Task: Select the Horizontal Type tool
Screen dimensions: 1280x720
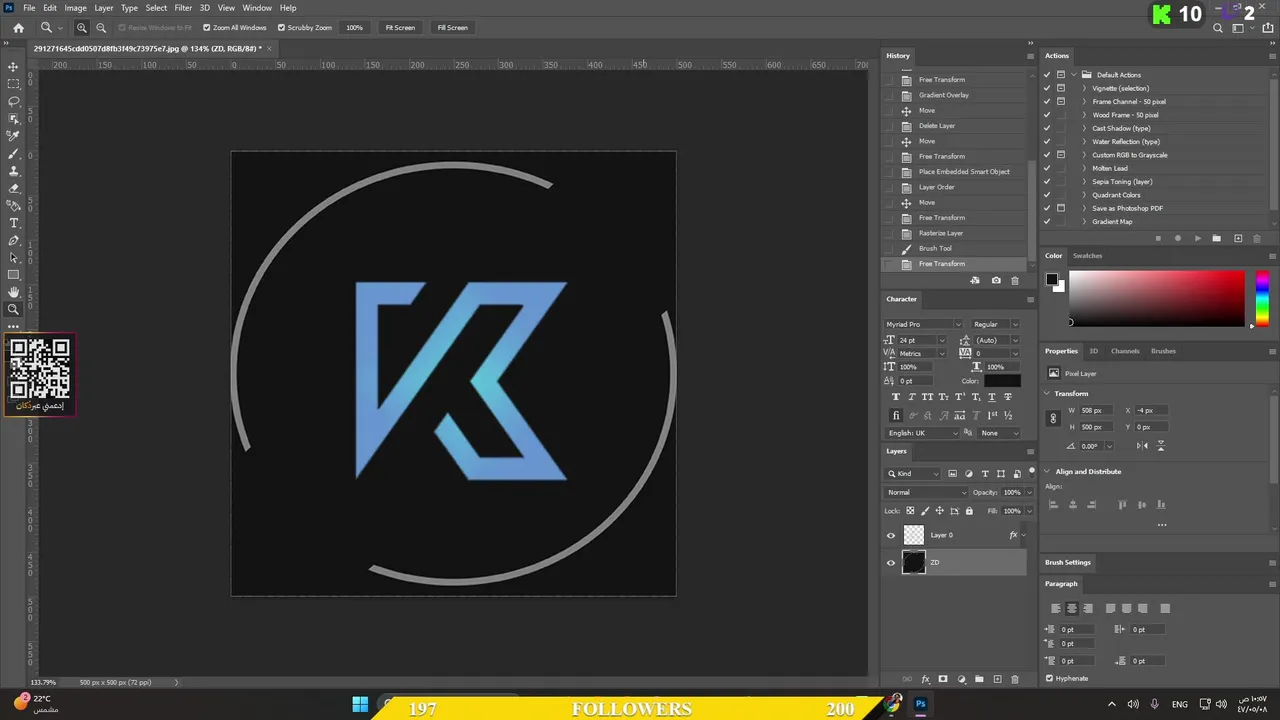Action: click(x=13, y=223)
